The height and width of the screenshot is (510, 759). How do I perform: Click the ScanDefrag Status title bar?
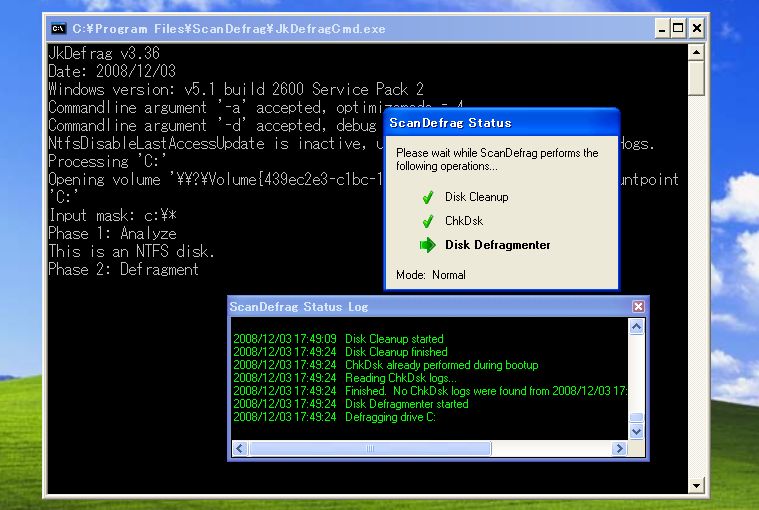click(x=501, y=123)
